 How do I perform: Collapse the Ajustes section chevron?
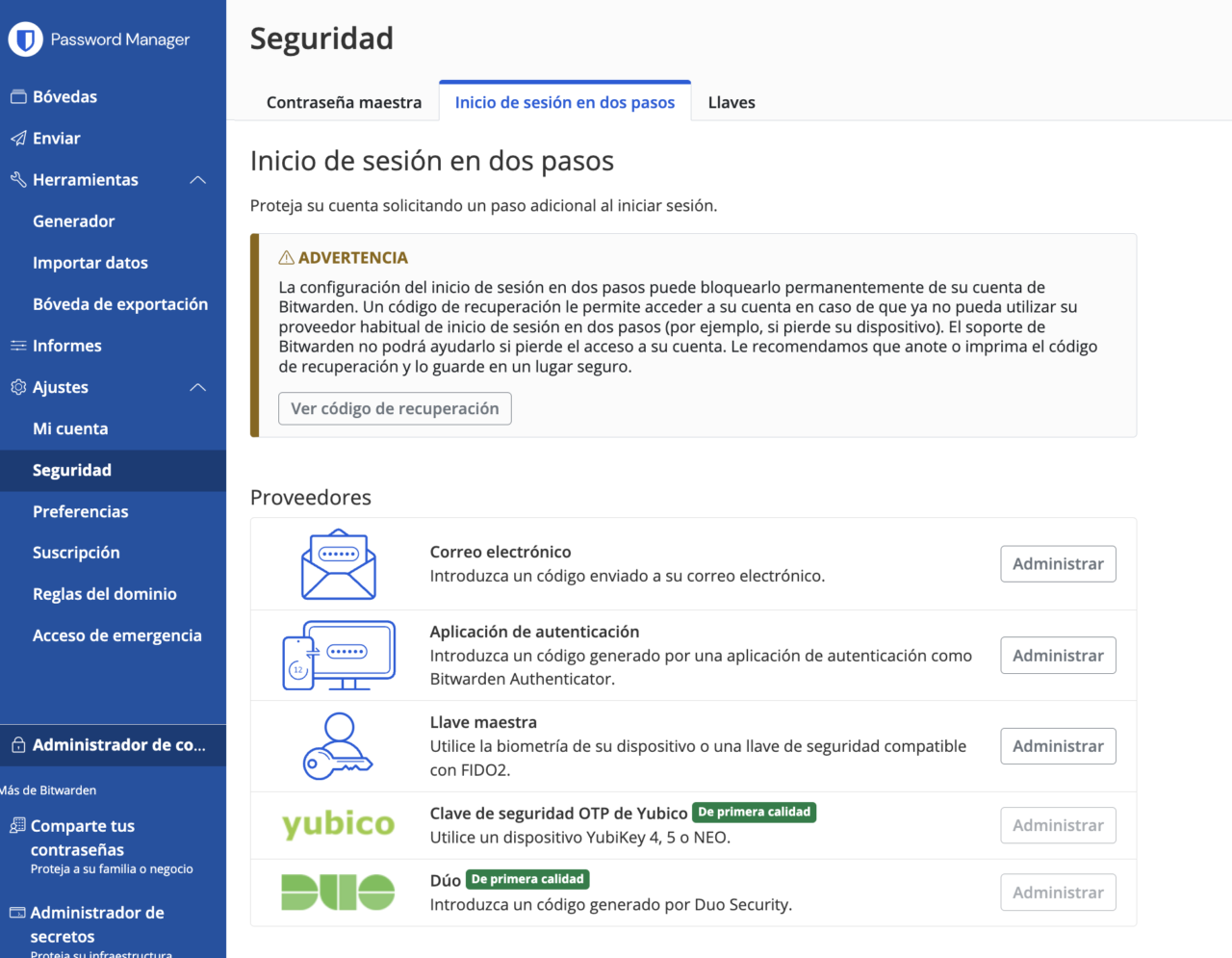pyautogui.click(x=197, y=387)
